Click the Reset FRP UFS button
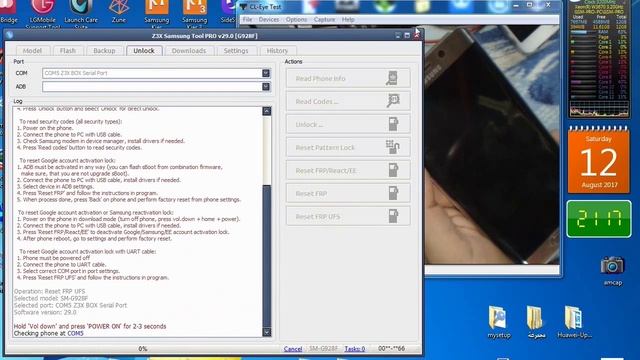Image resolution: width=640 pixels, height=360 pixels. [x=348, y=216]
